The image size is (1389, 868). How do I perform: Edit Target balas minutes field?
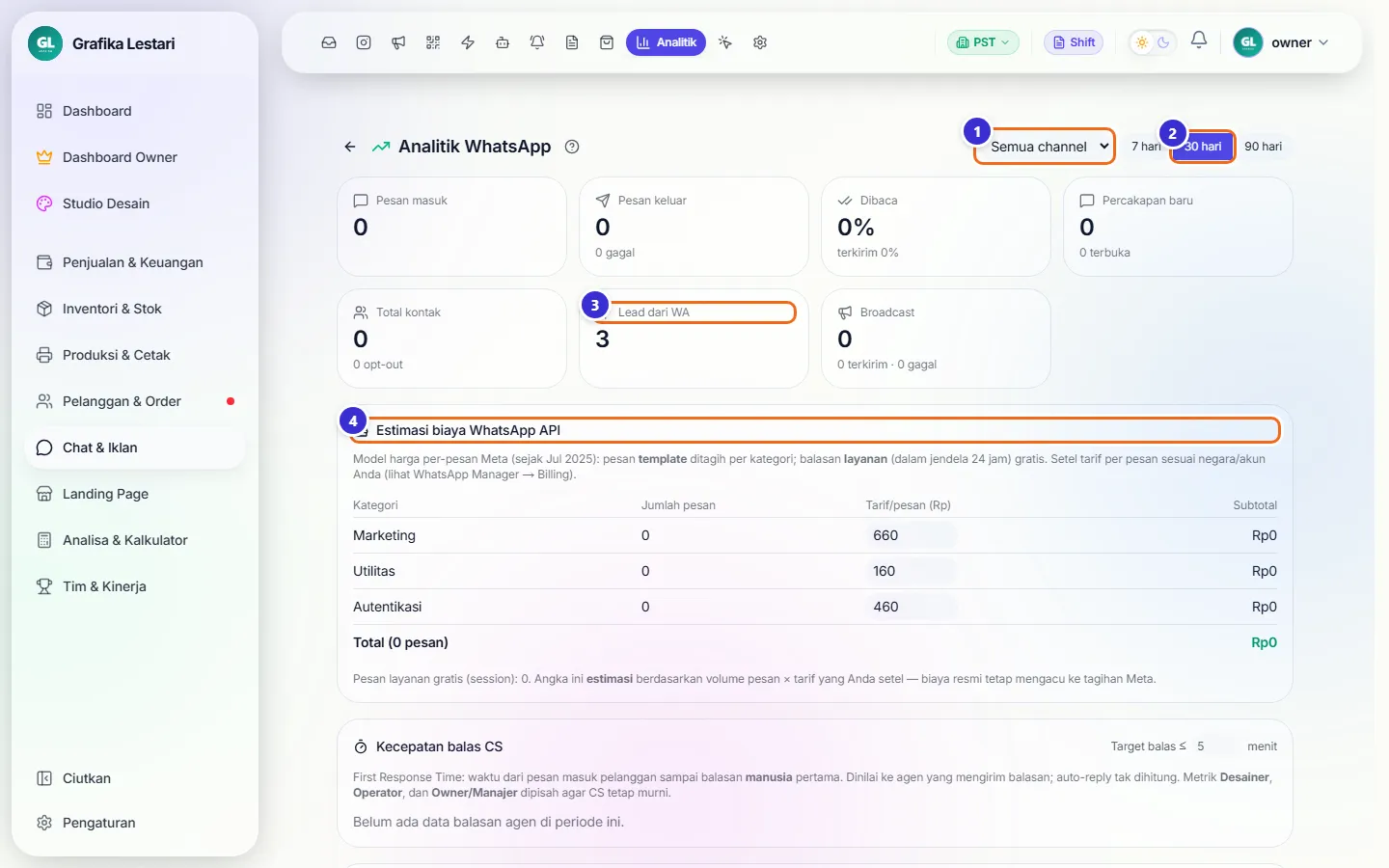pyautogui.click(x=1214, y=746)
